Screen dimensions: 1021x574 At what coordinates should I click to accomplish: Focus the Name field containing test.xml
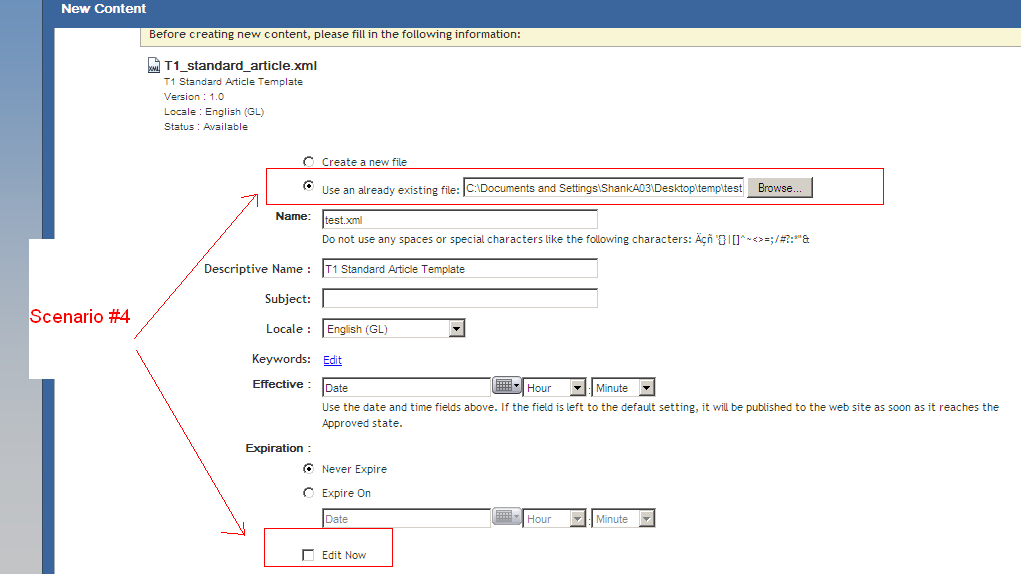pos(460,219)
